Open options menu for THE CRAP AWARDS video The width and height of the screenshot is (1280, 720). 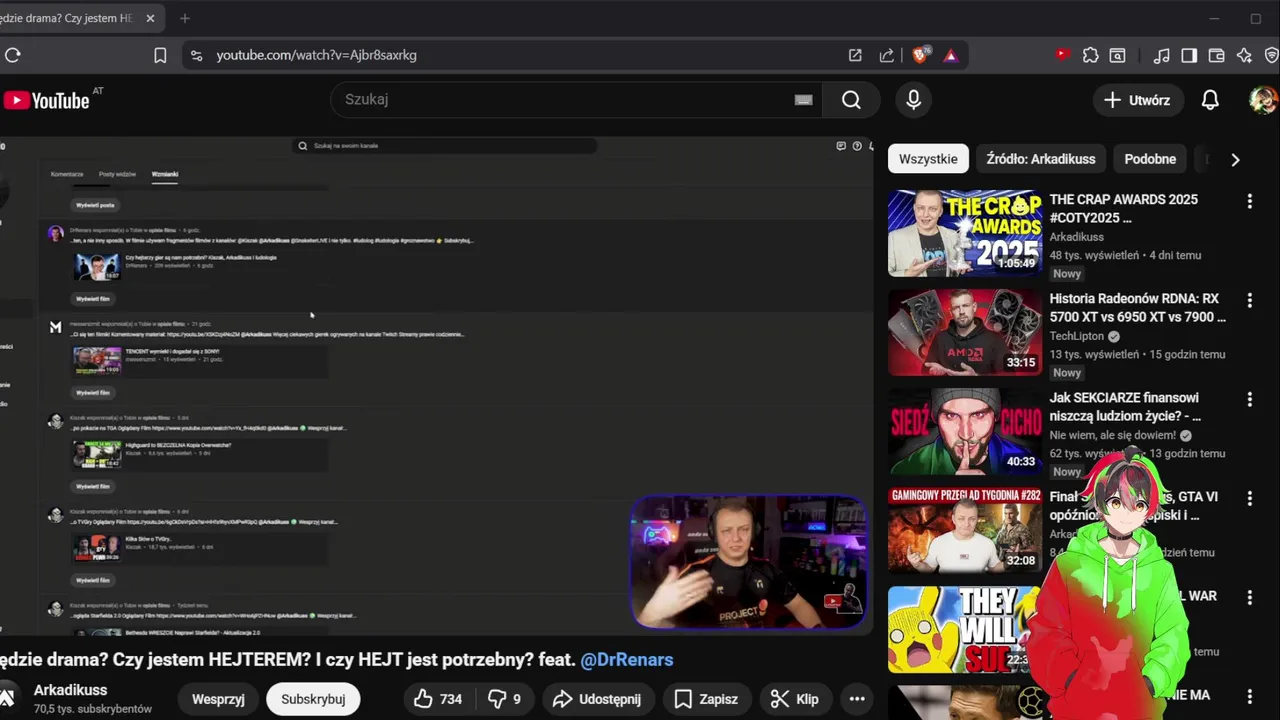point(1249,202)
